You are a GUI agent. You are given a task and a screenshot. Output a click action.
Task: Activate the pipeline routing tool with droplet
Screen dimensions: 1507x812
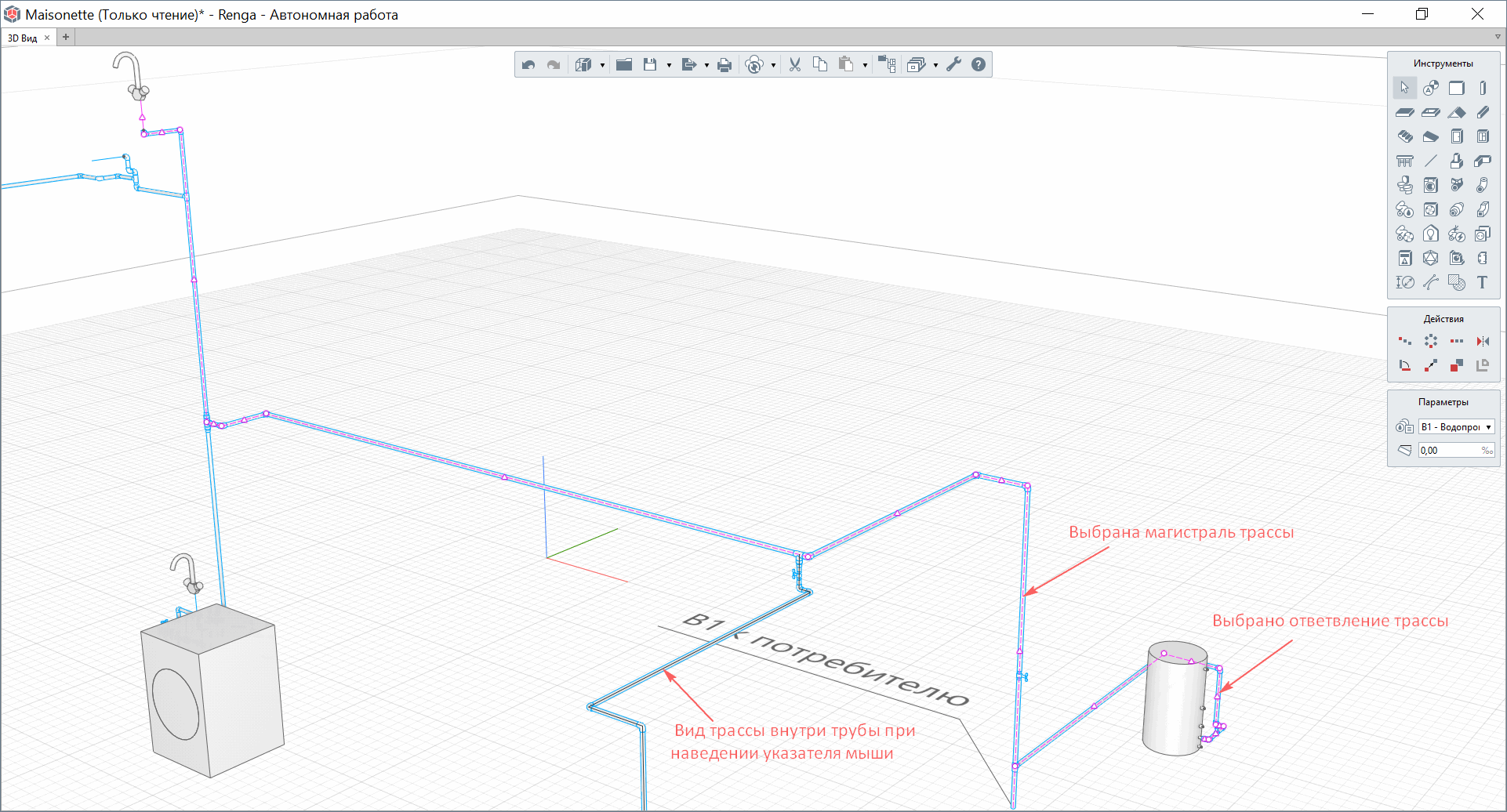coord(1404,209)
